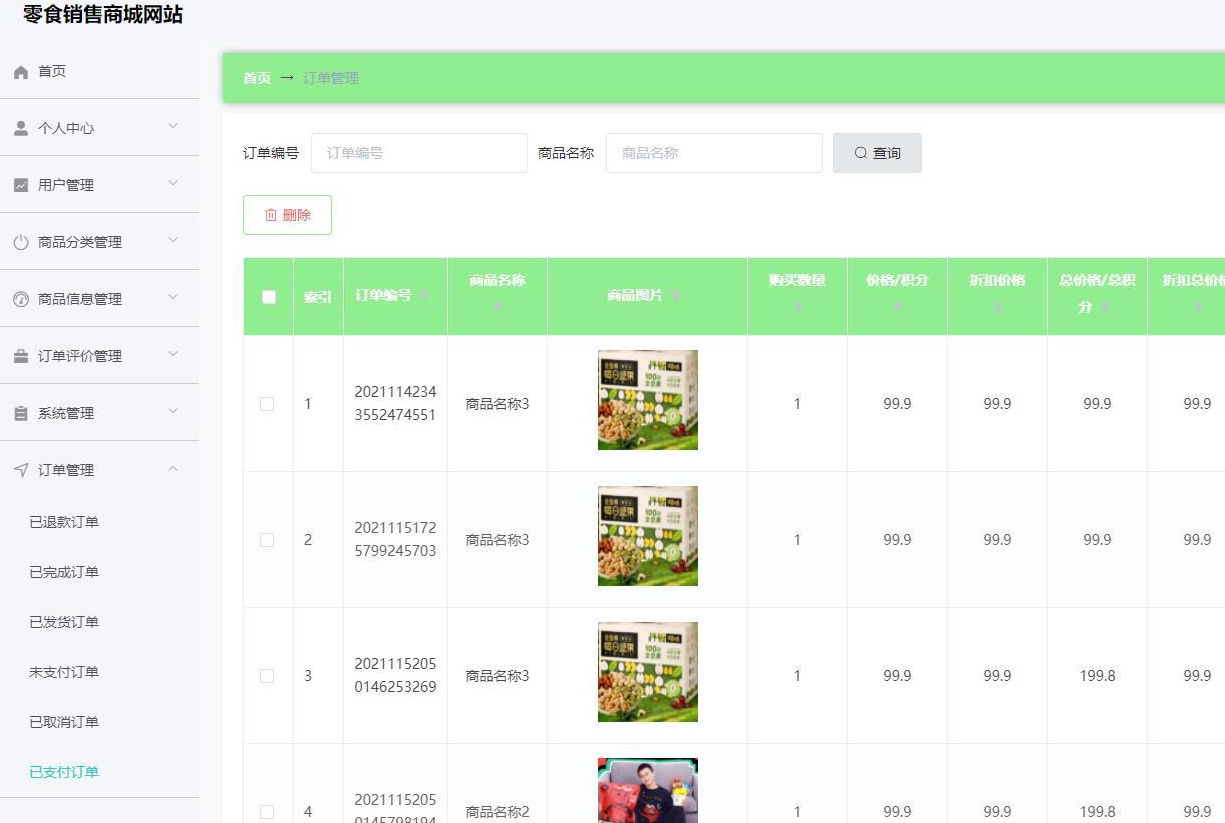
Task: Expand the 商品信息管理 menu chevron
Action: coord(173,297)
